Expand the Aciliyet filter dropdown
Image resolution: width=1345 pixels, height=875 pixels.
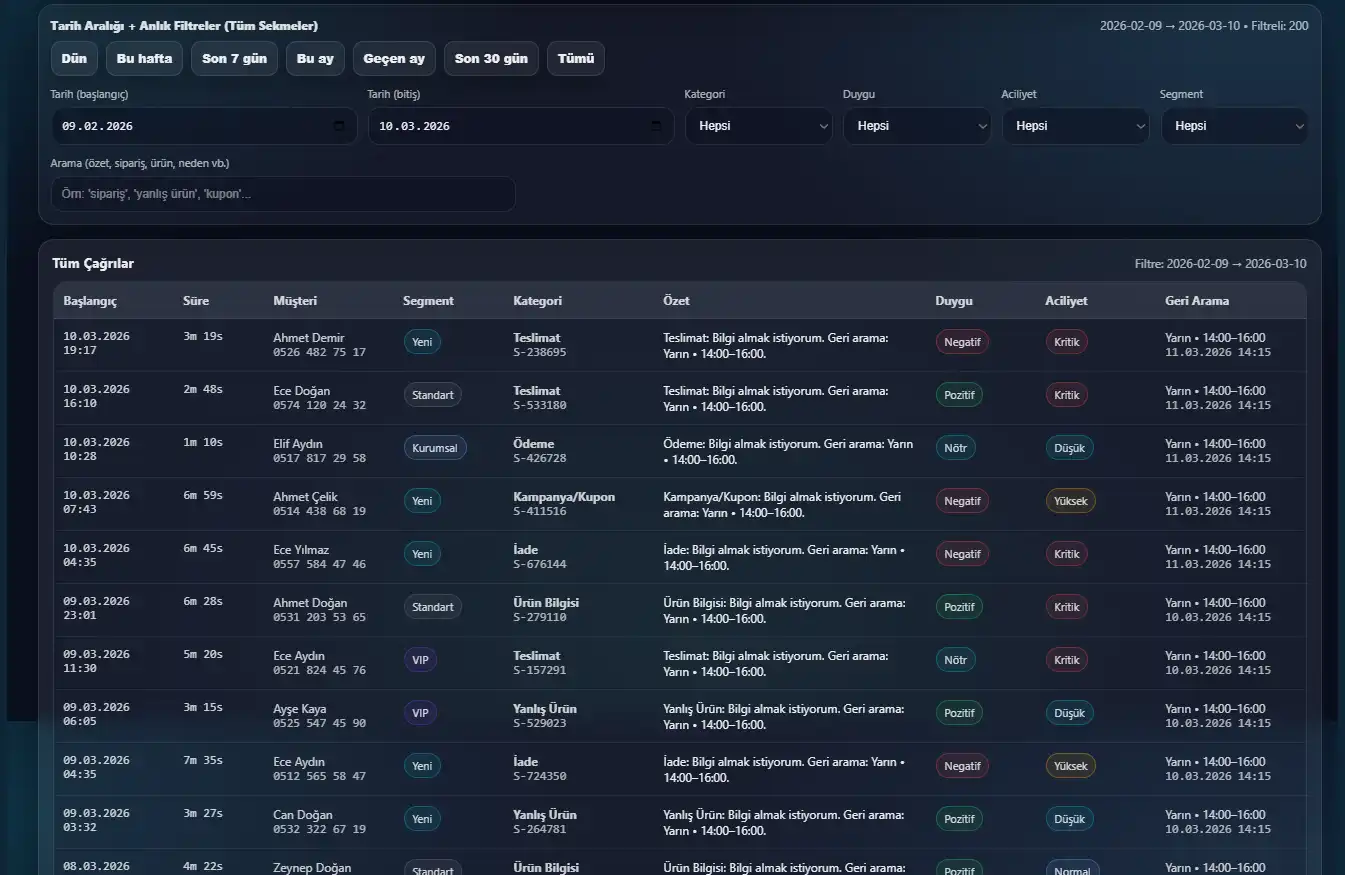tap(1075, 126)
